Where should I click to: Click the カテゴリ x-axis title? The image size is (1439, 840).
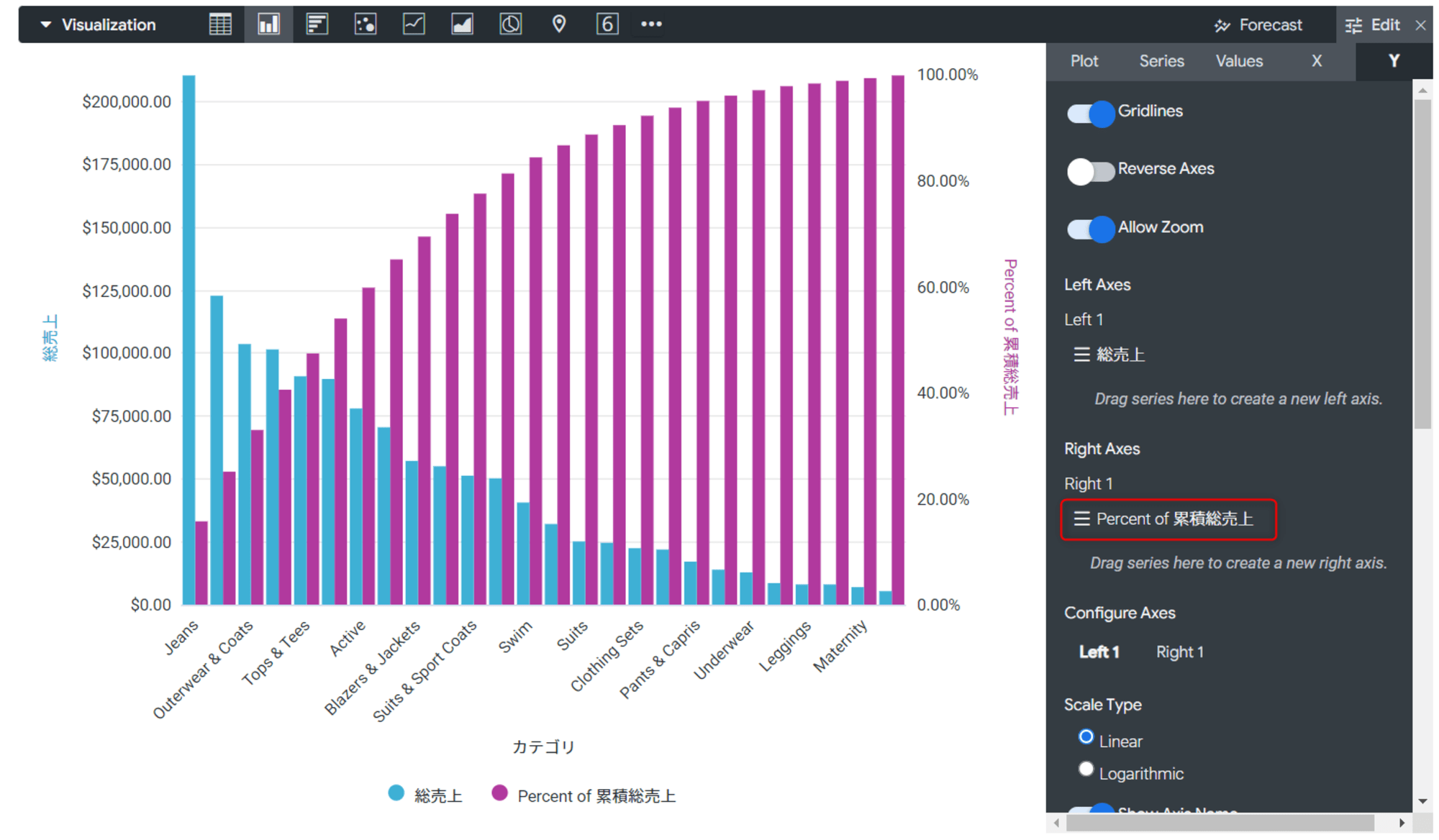(543, 747)
